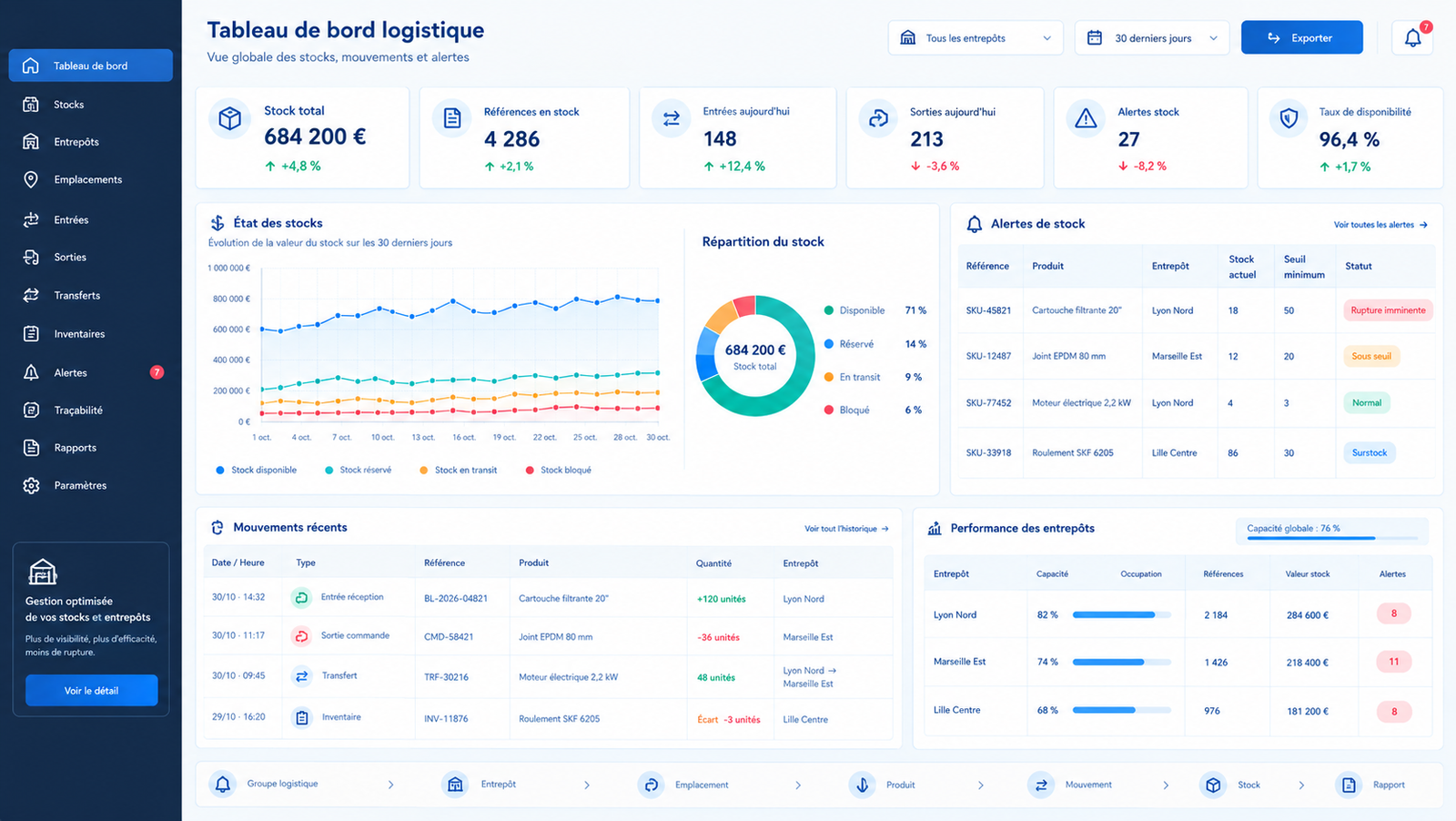The image size is (1456, 821).
Task: Expand the chevron next to Emplacement
Action: pyautogui.click(x=798, y=785)
